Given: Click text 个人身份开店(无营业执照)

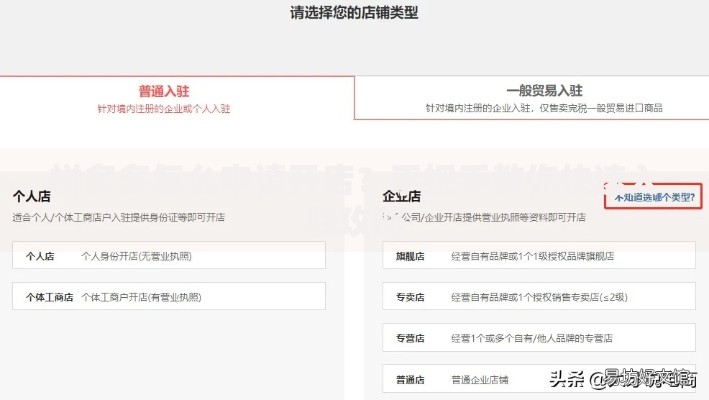Looking at the screenshot, I should pyautogui.click(x=136, y=256).
